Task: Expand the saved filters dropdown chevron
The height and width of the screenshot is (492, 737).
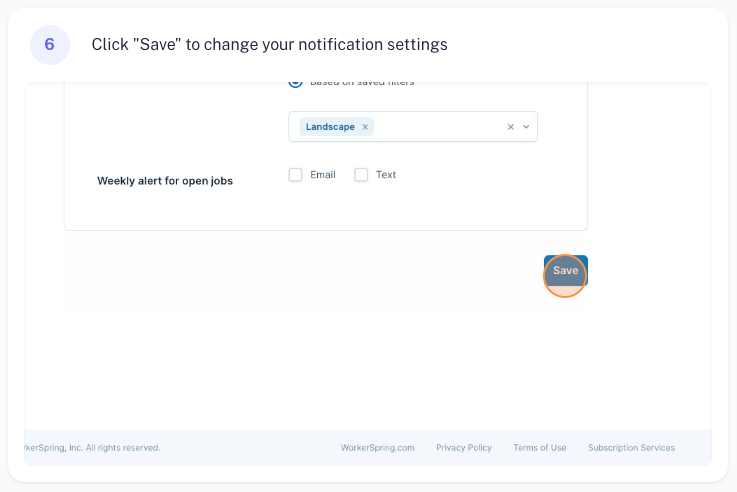Action: [527, 127]
